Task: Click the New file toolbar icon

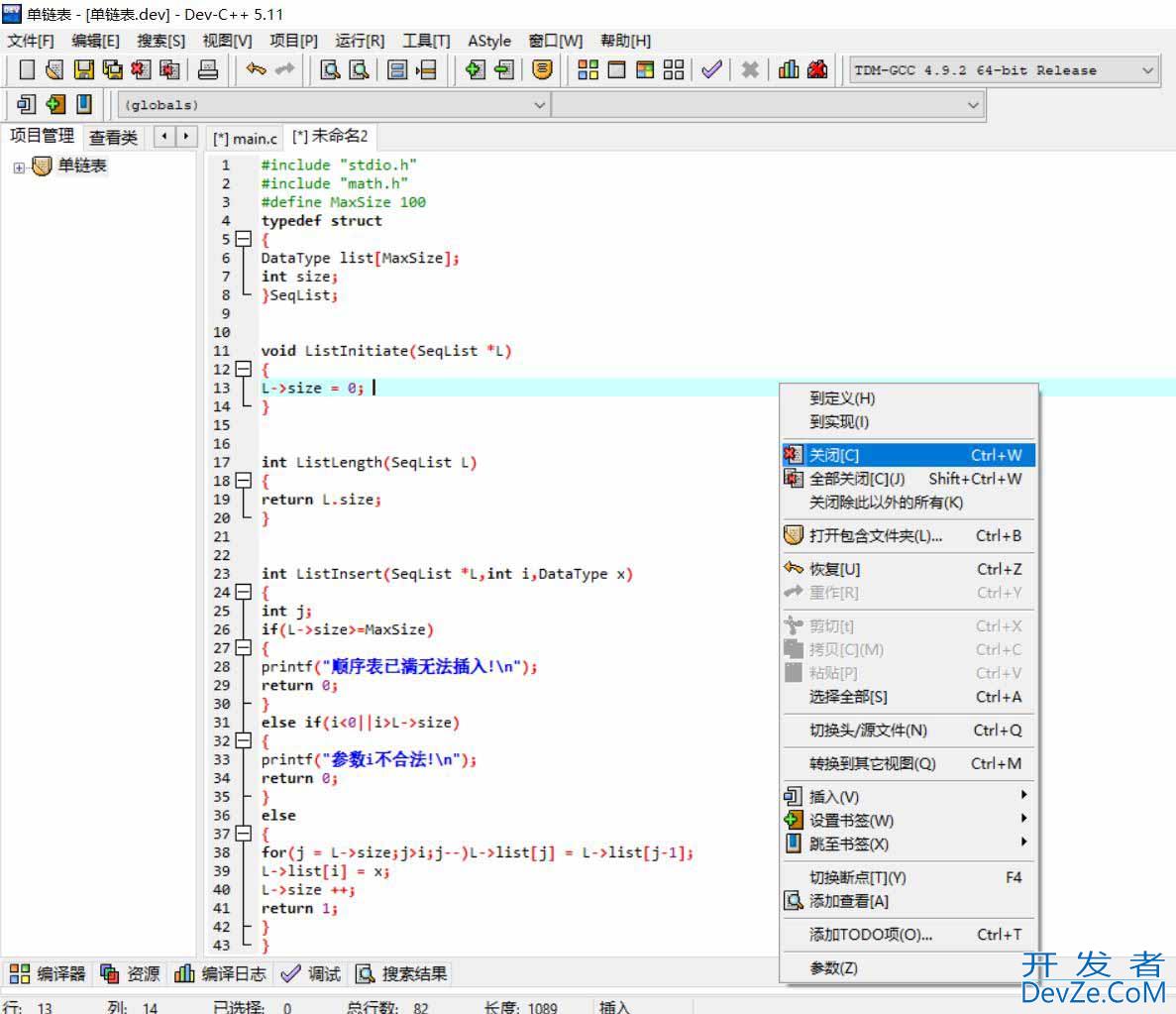Action: 26,69
